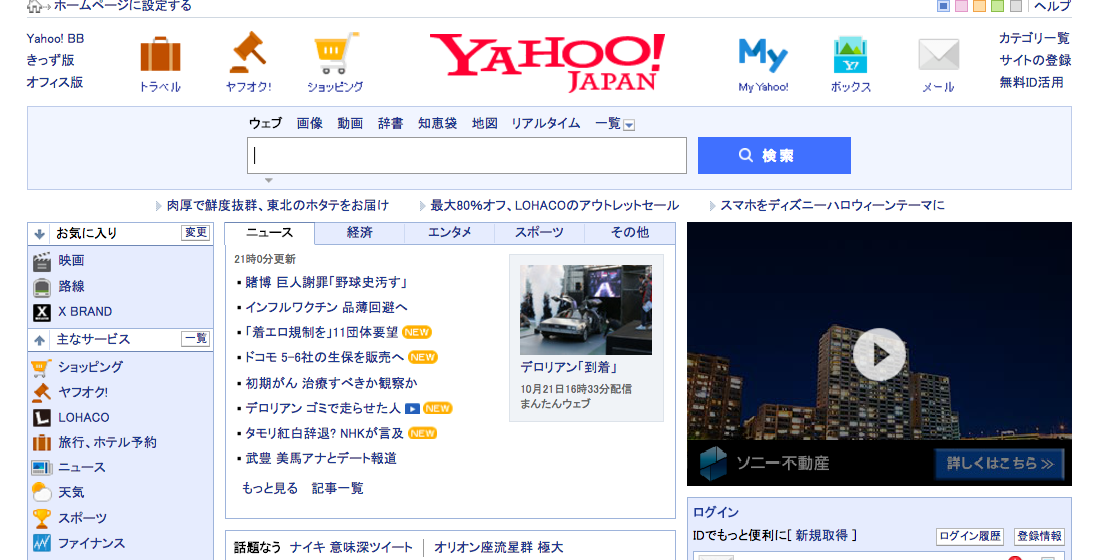Open the My Yahoo! icon
The width and height of the screenshot is (1119, 560).
pos(763,55)
